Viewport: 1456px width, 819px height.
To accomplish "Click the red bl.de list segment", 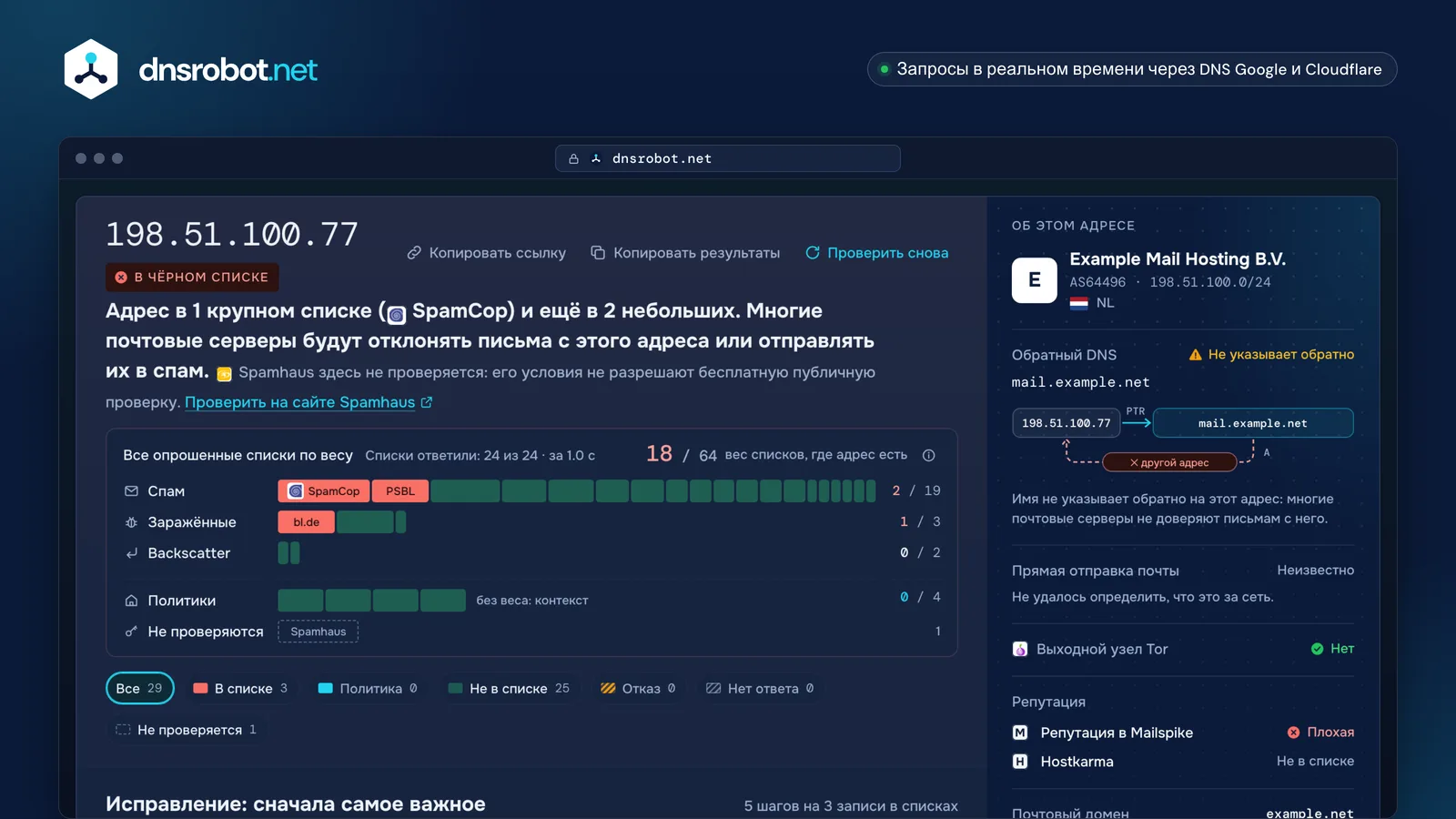I will coord(307,522).
